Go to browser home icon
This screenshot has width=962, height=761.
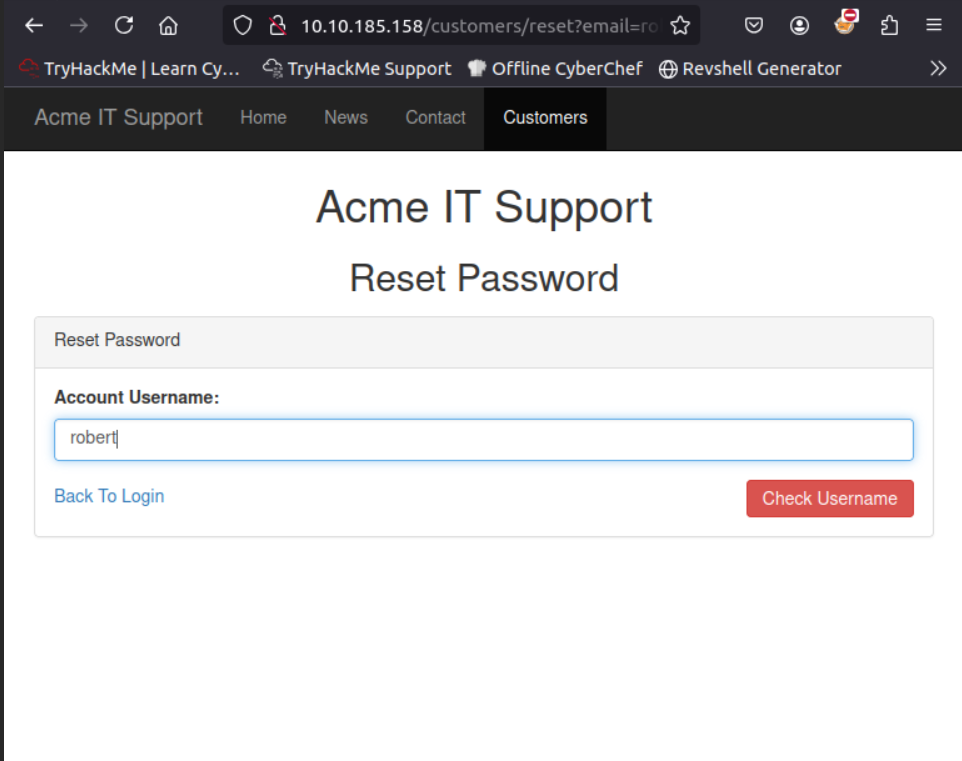point(169,26)
